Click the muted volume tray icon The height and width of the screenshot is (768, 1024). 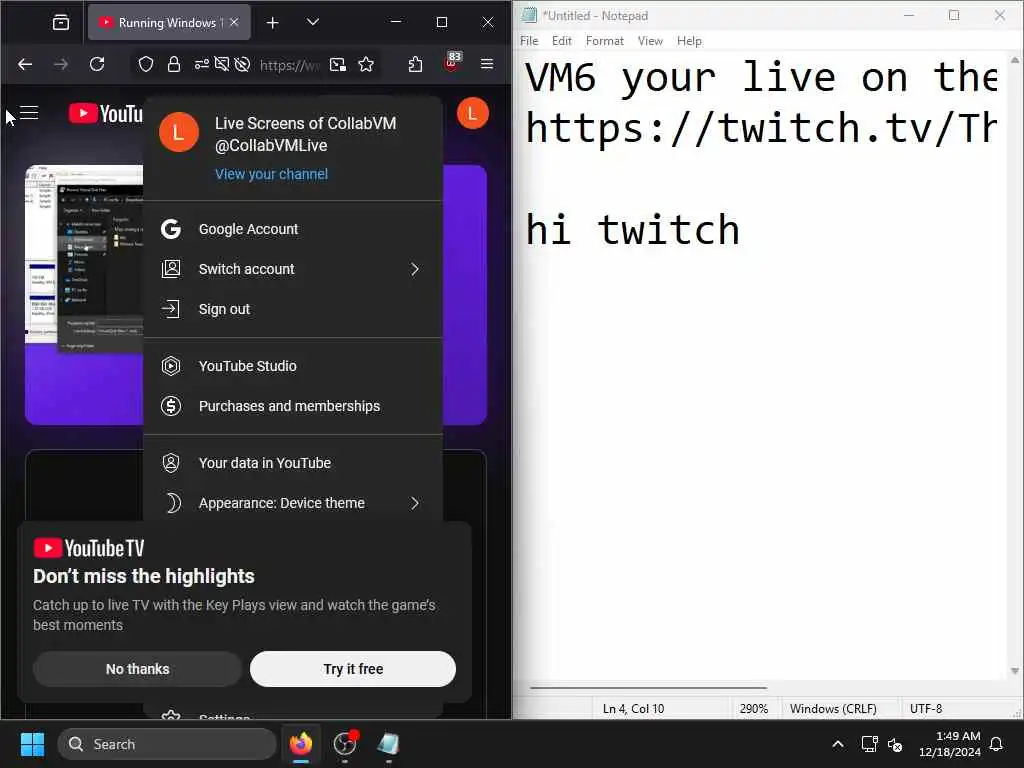coord(895,744)
